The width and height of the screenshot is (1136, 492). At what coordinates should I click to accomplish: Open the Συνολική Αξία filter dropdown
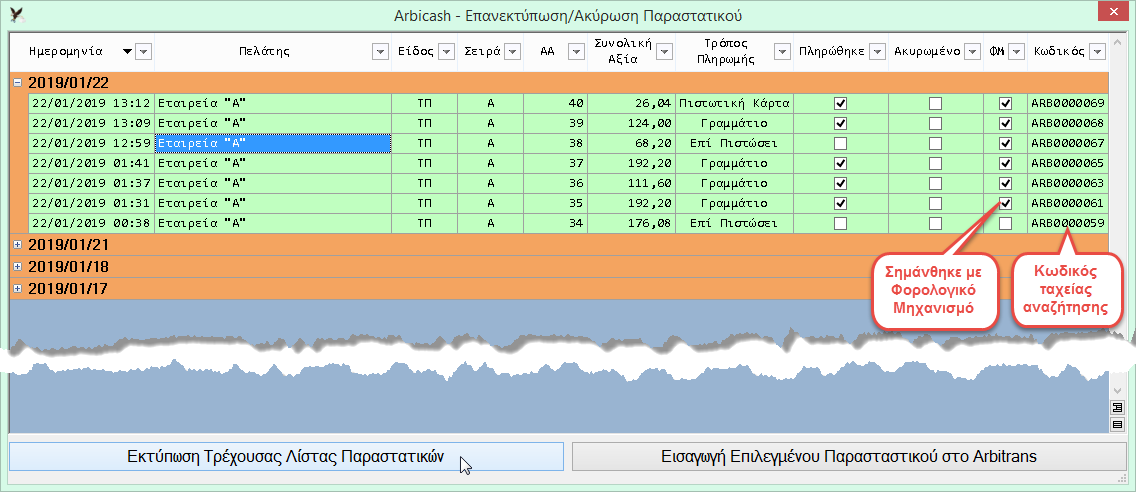tap(664, 51)
